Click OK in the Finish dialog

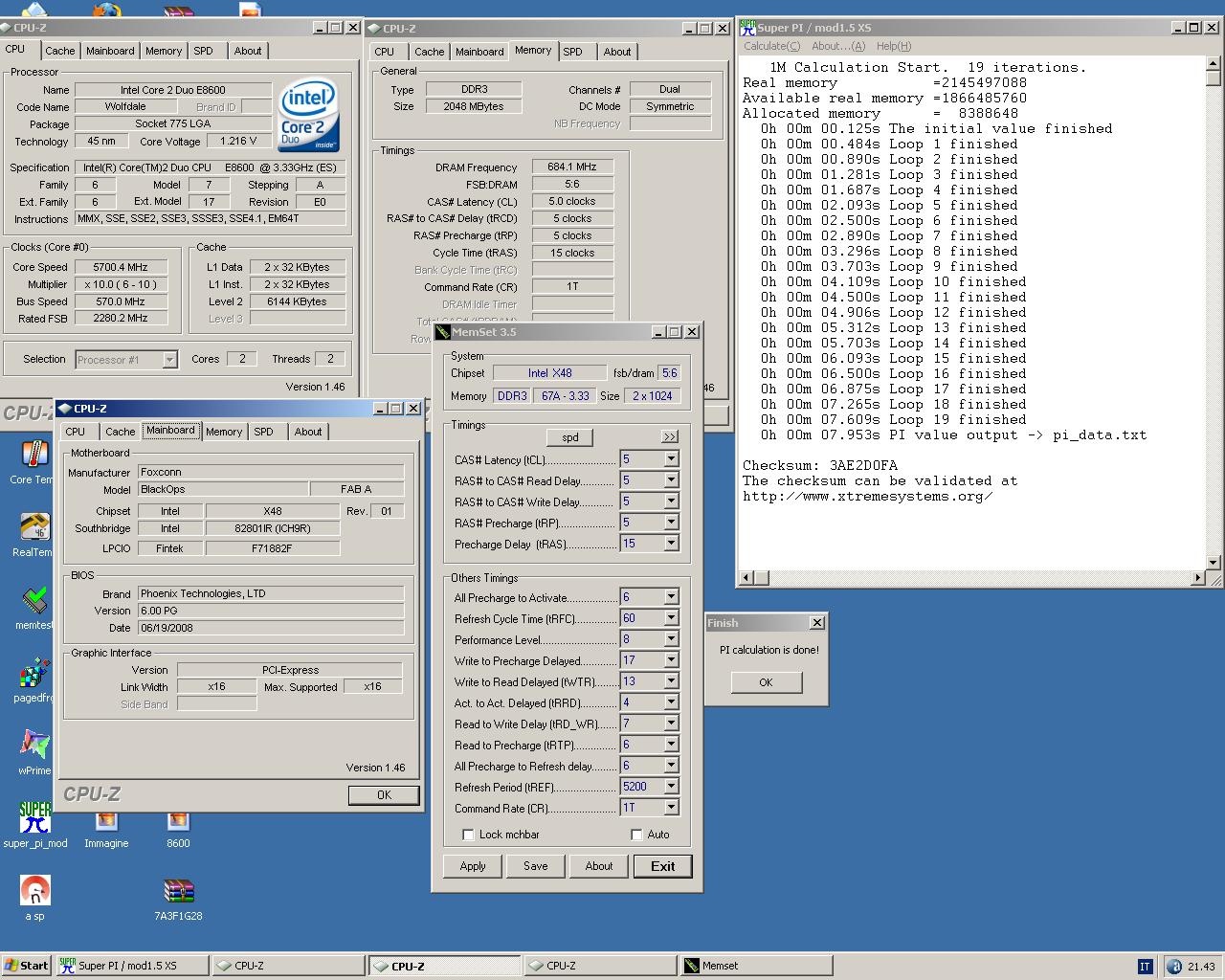(766, 682)
